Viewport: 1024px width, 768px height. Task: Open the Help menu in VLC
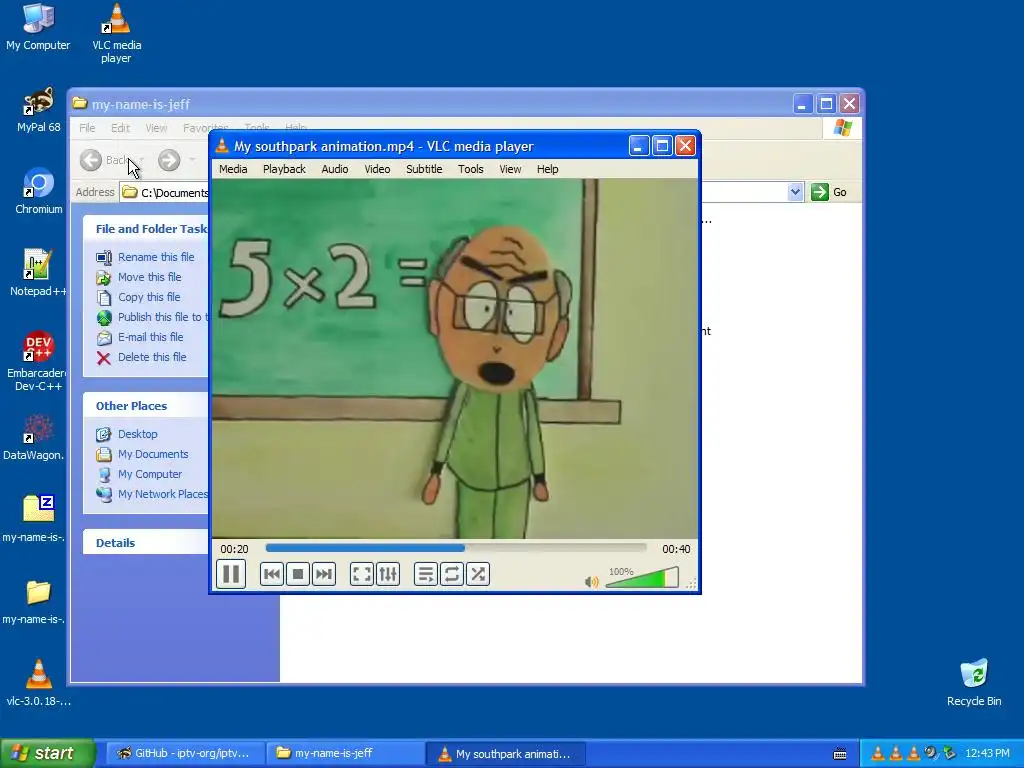coord(547,169)
